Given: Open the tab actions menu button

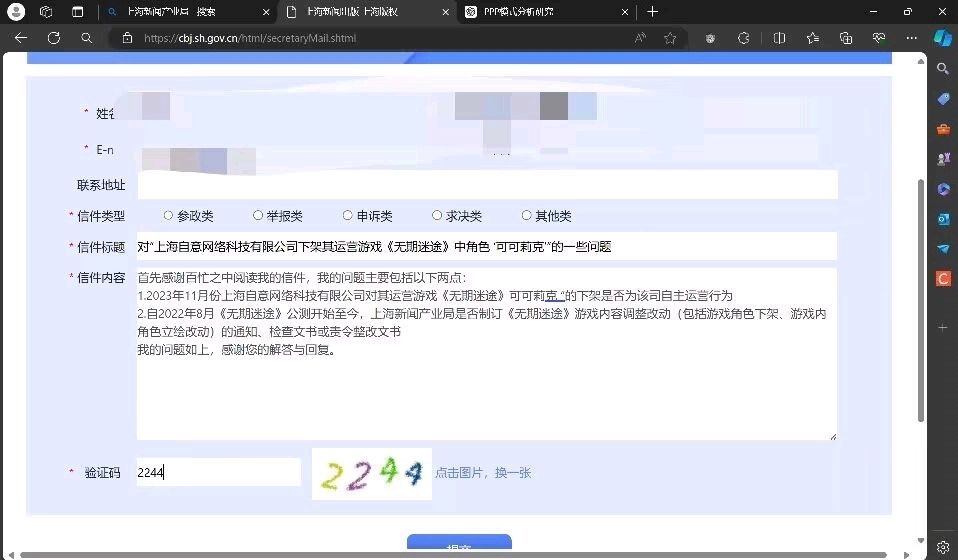Looking at the screenshot, I should click(x=77, y=12).
